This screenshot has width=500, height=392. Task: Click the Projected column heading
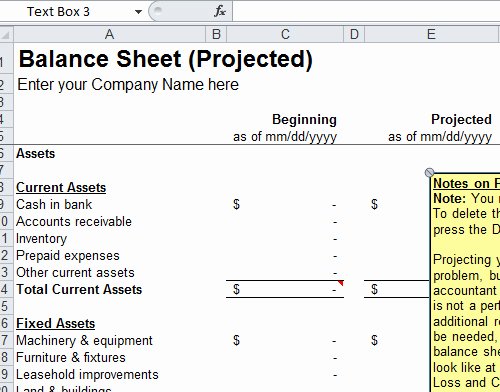point(461,119)
